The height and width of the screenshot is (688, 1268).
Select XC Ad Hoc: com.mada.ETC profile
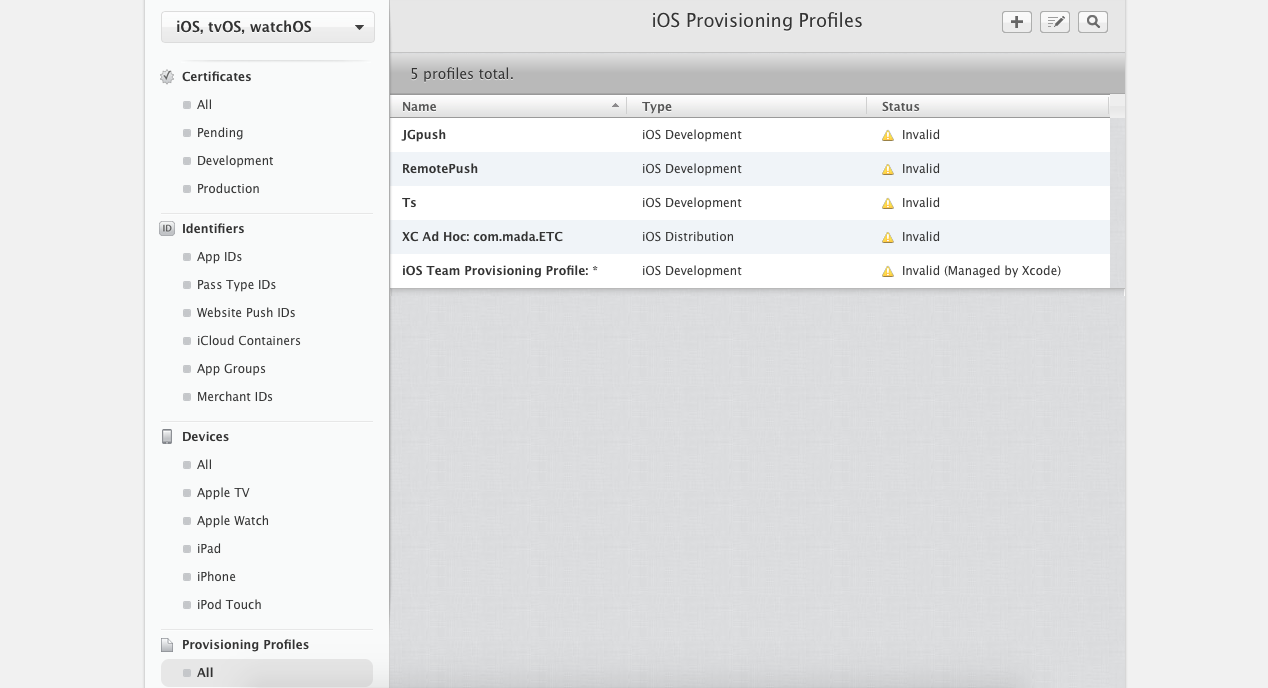point(482,237)
